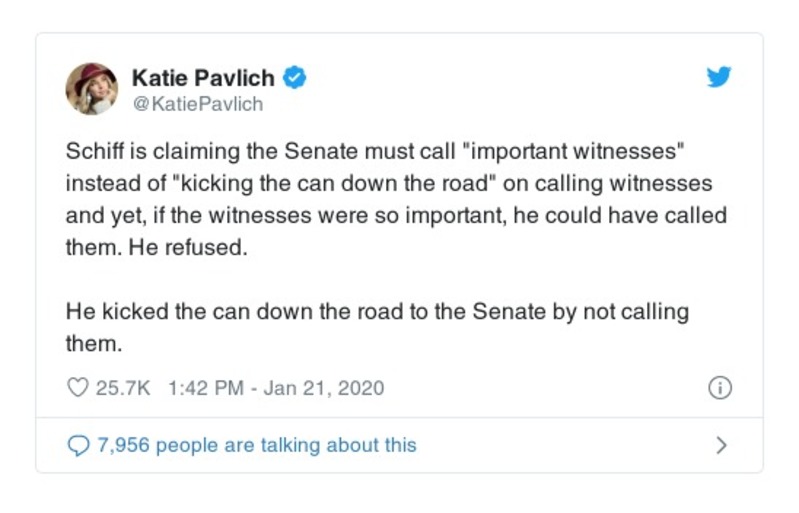This screenshot has width=799, height=513.
Task: Click the Twitter bird logo
Action: point(718,78)
